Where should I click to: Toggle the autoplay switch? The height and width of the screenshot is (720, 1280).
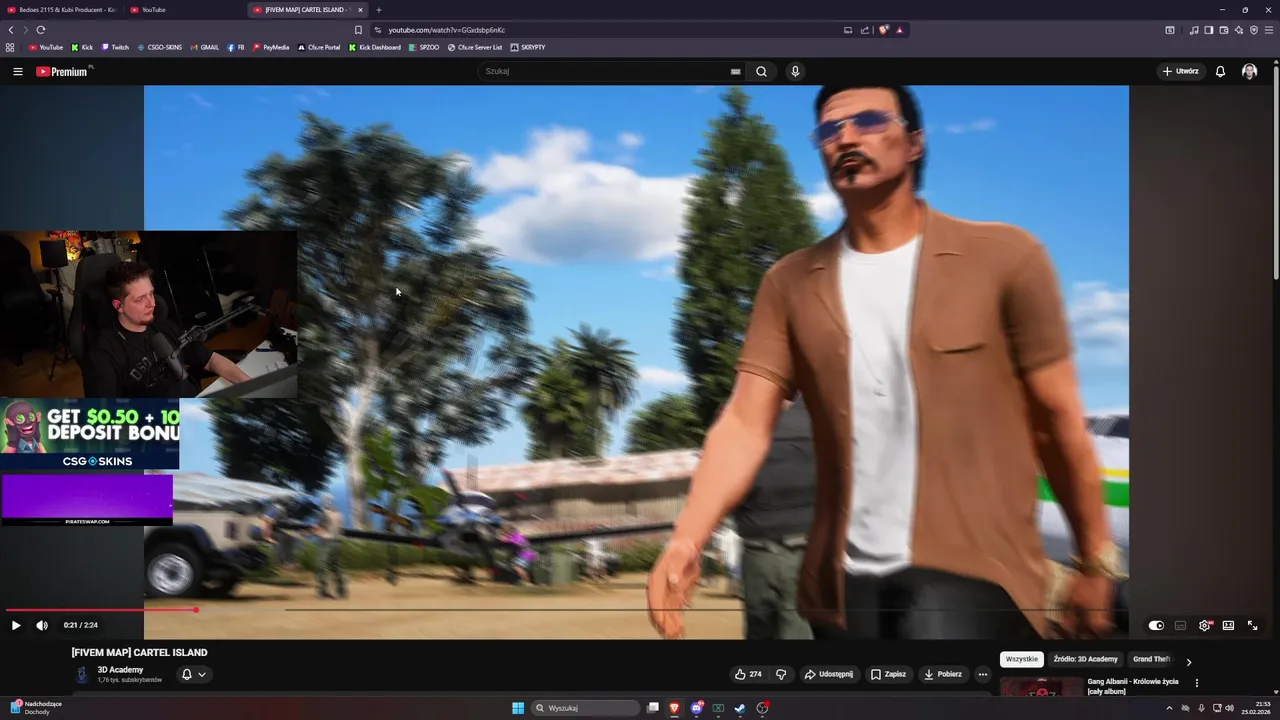1156,625
